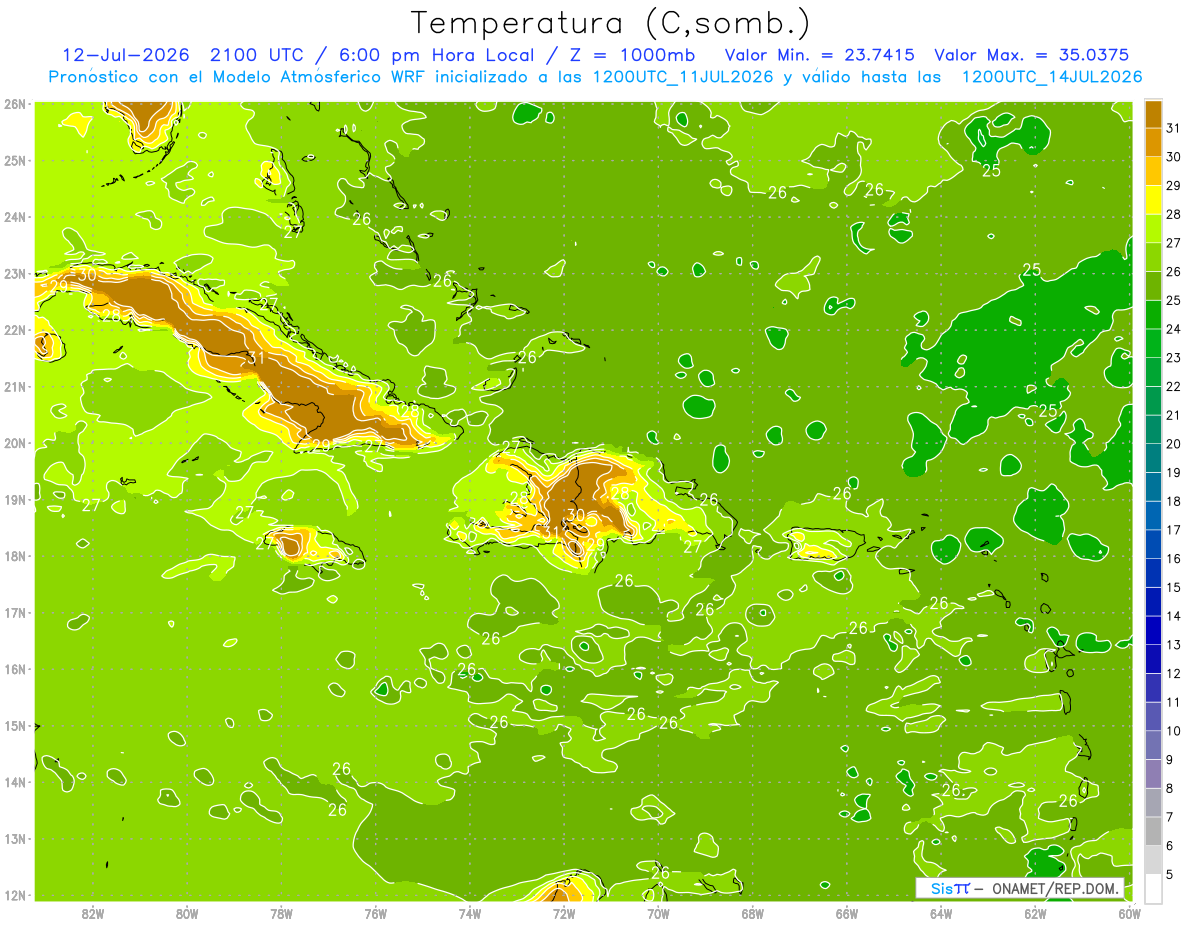This screenshot has width=1200, height=927.
Task: Click the "22N" latitude axis label
Action: pos(14,330)
